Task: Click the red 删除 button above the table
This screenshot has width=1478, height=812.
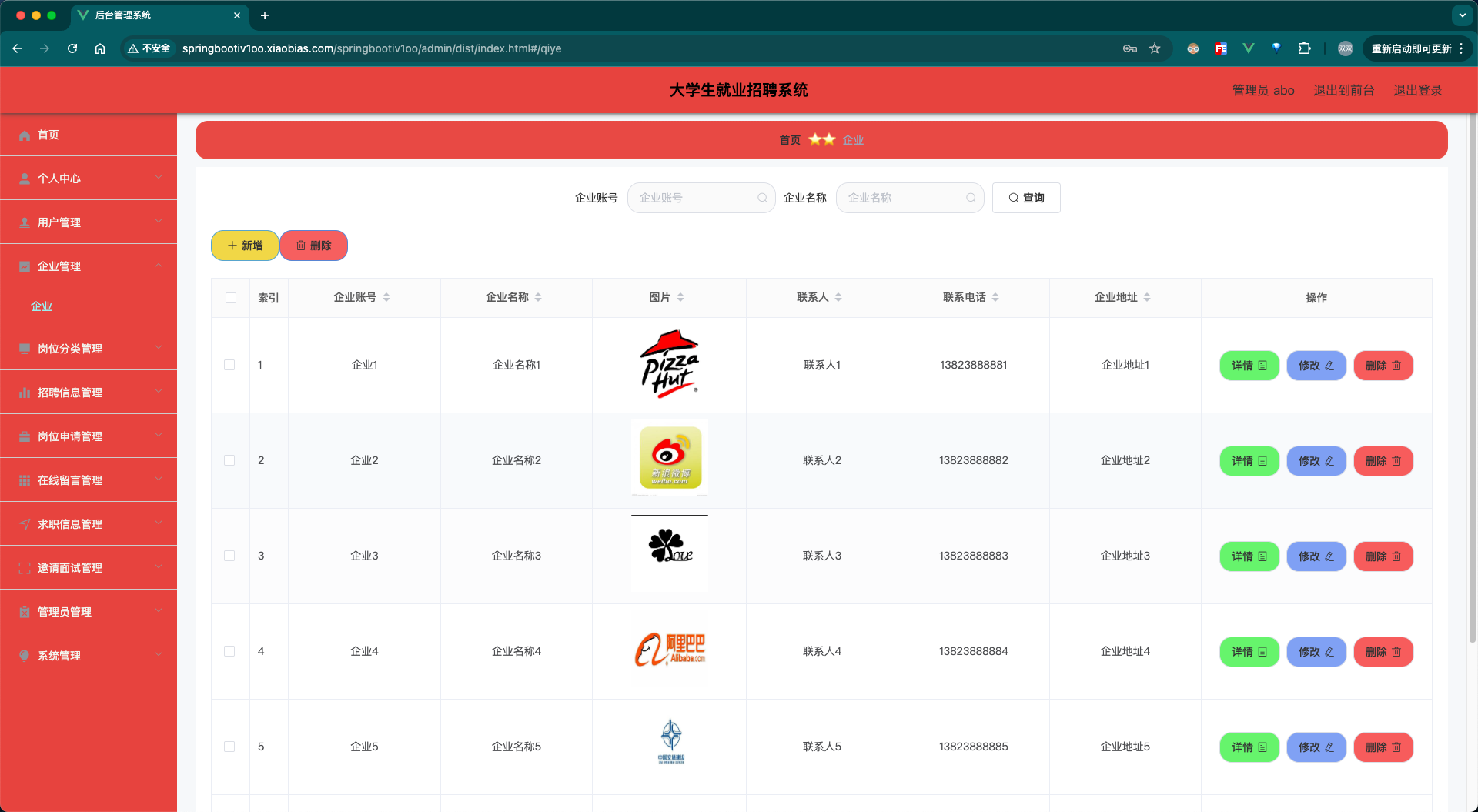Action: point(313,246)
